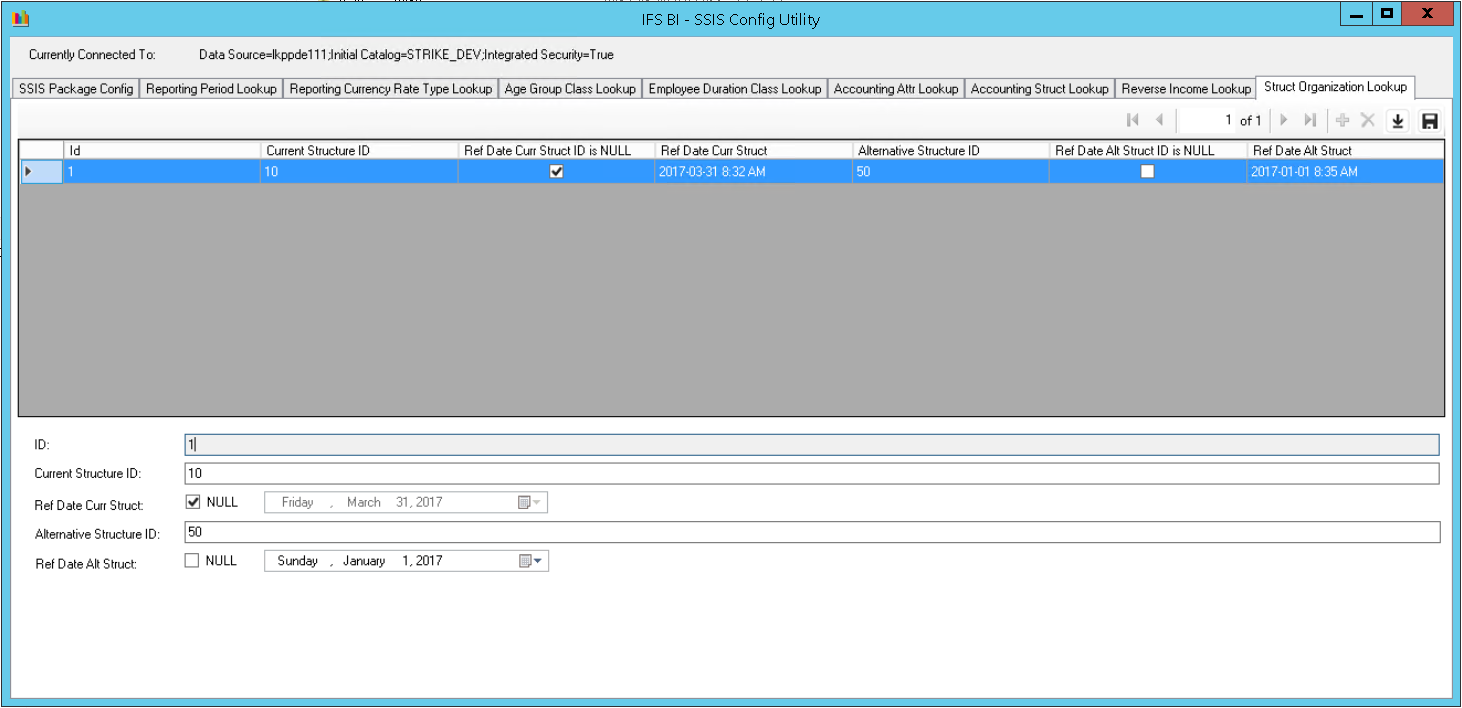Click the Ref Date Alt Struct column header
The height and width of the screenshot is (708, 1462).
pos(1344,150)
